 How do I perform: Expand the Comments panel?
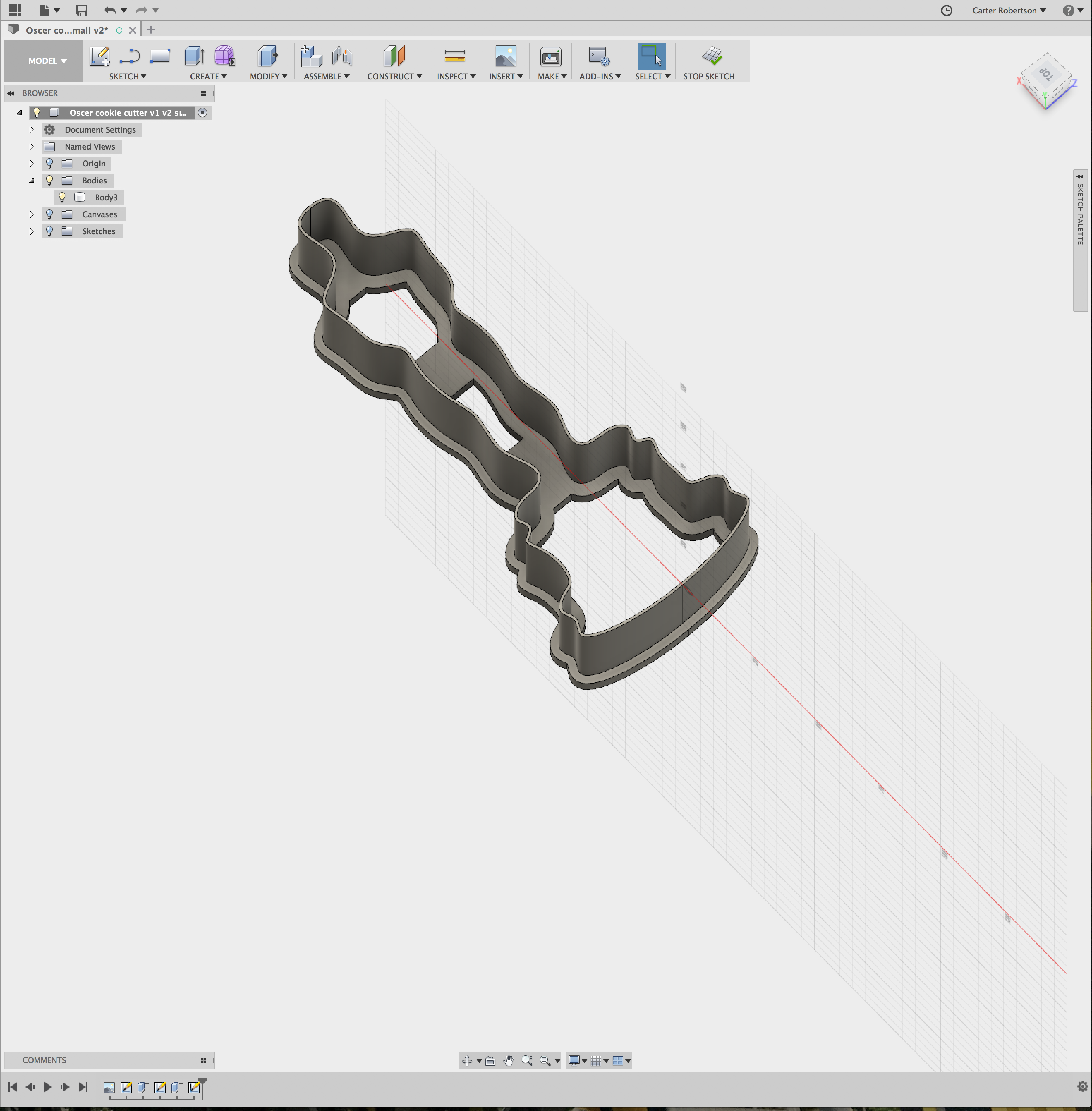203,1061
